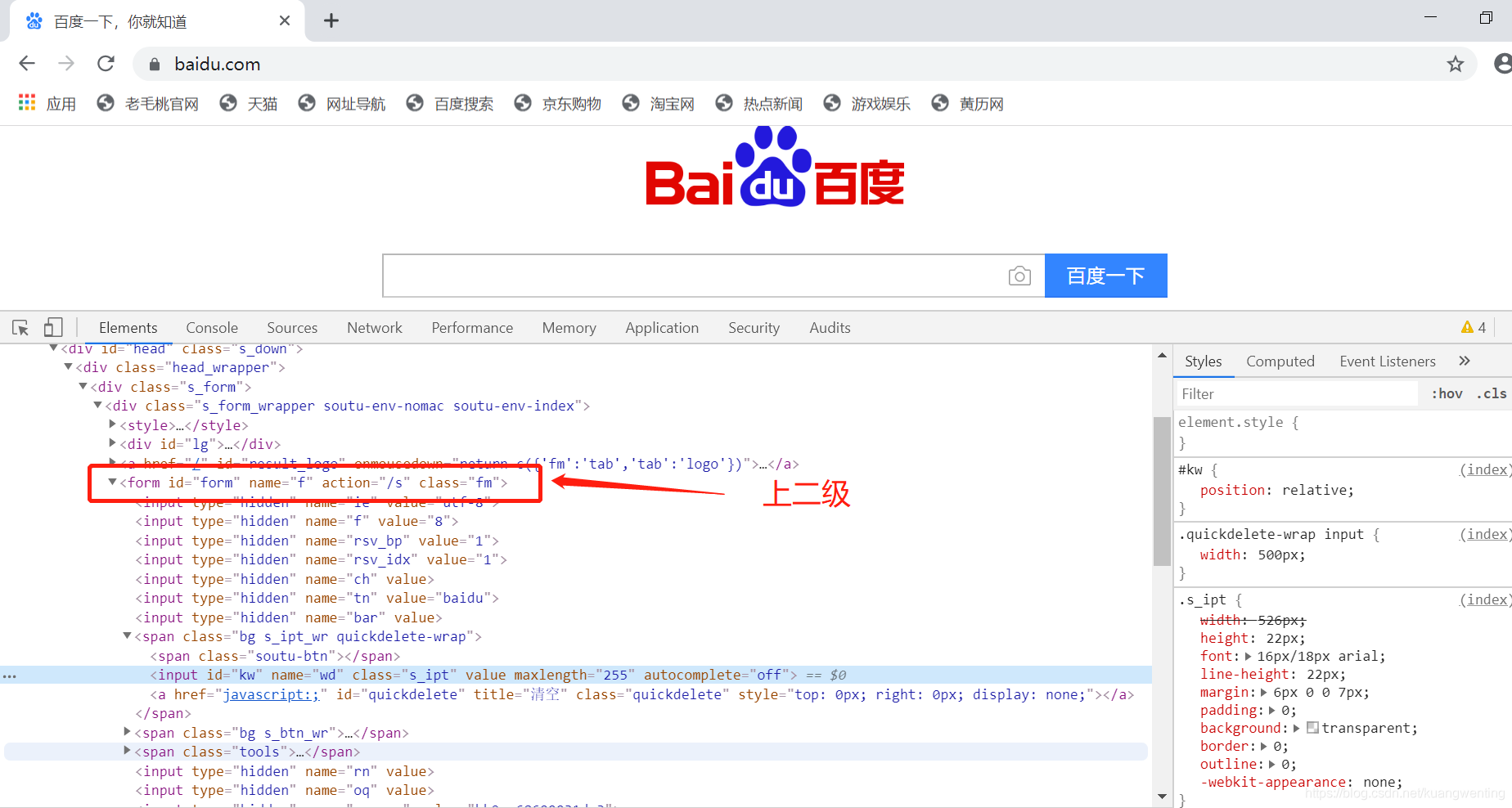Switch to the Application tab
The height and width of the screenshot is (808, 1512).
(x=662, y=328)
